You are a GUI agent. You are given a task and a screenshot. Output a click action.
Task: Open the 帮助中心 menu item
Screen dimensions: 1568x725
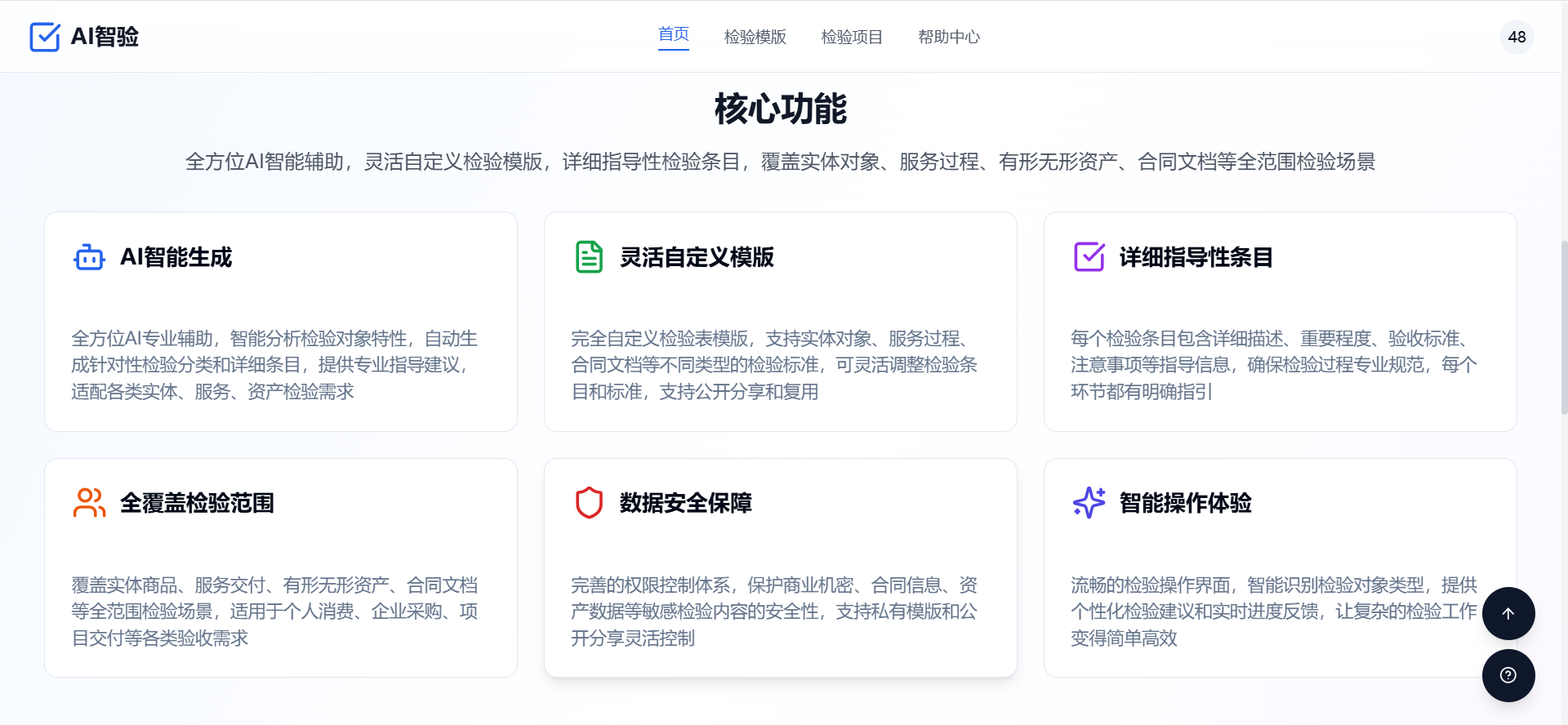(x=948, y=37)
